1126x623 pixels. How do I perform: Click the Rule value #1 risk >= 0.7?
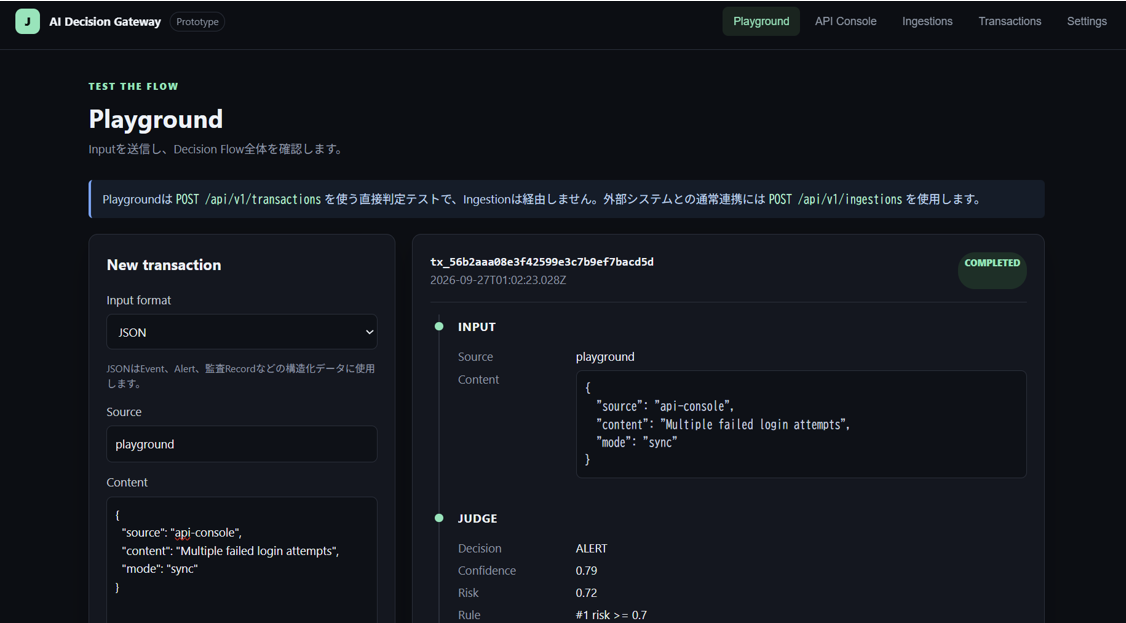click(611, 615)
